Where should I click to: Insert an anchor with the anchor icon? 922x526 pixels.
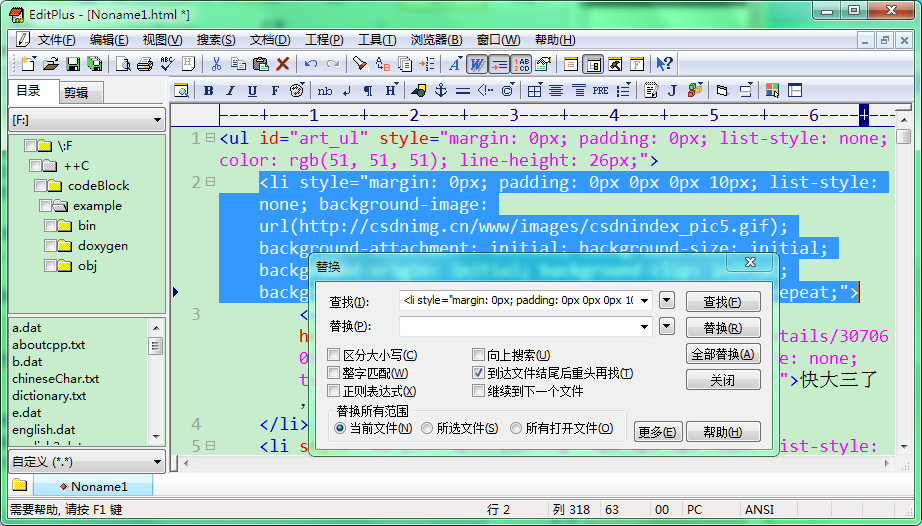[x=441, y=91]
